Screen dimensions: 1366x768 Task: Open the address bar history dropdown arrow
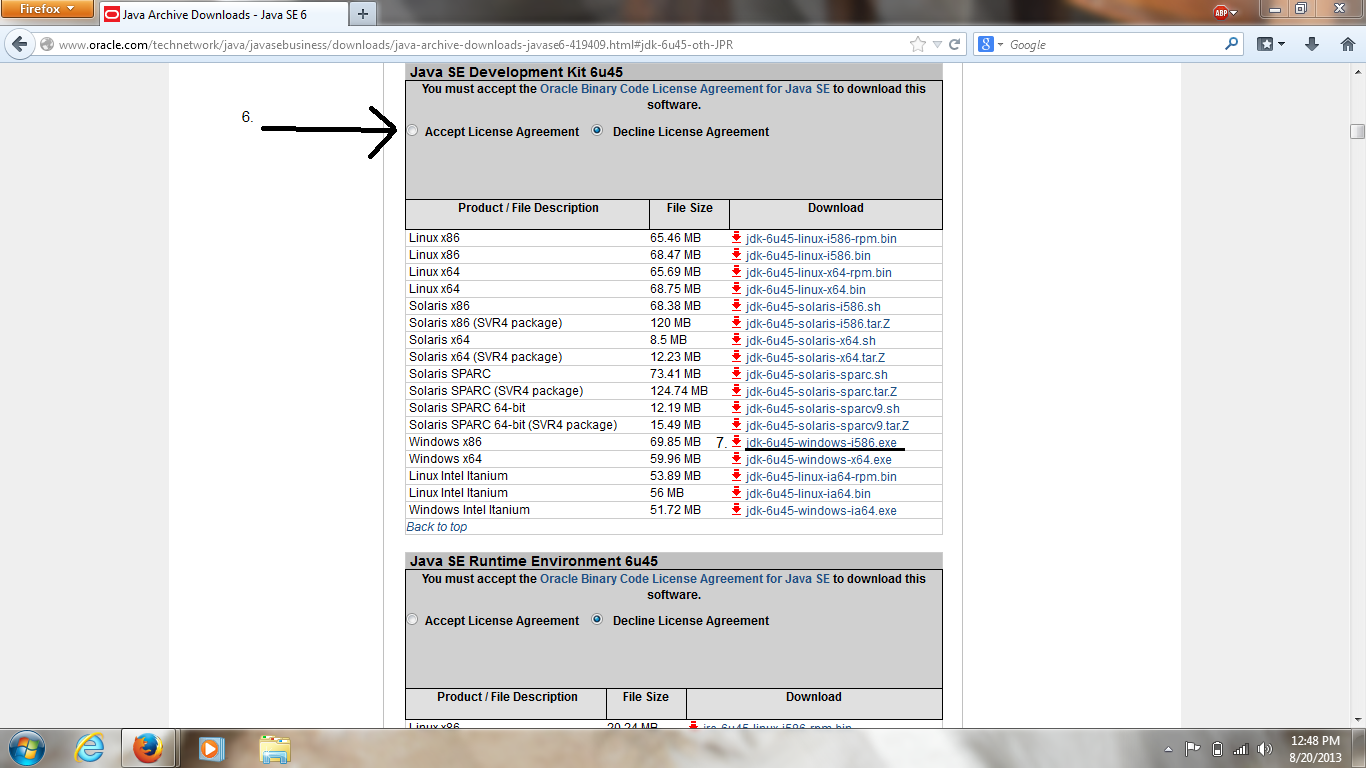[x=937, y=44]
